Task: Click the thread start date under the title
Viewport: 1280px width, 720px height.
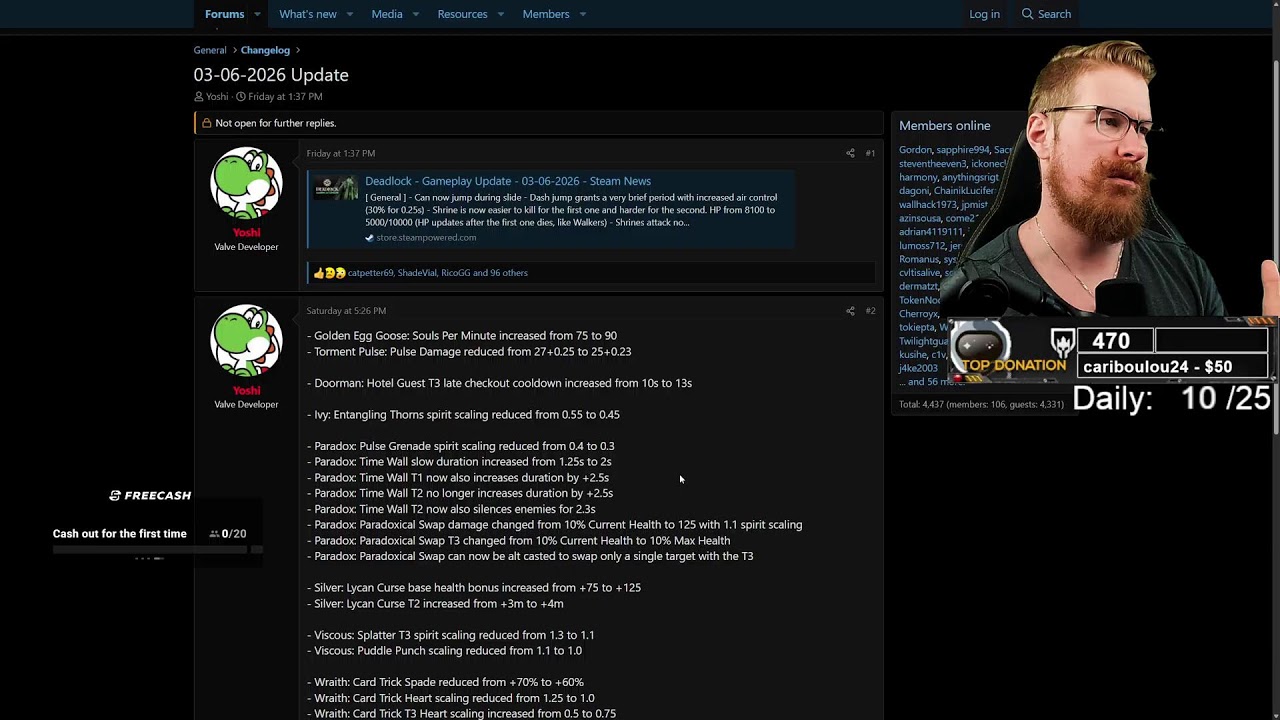Action: click(285, 97)
